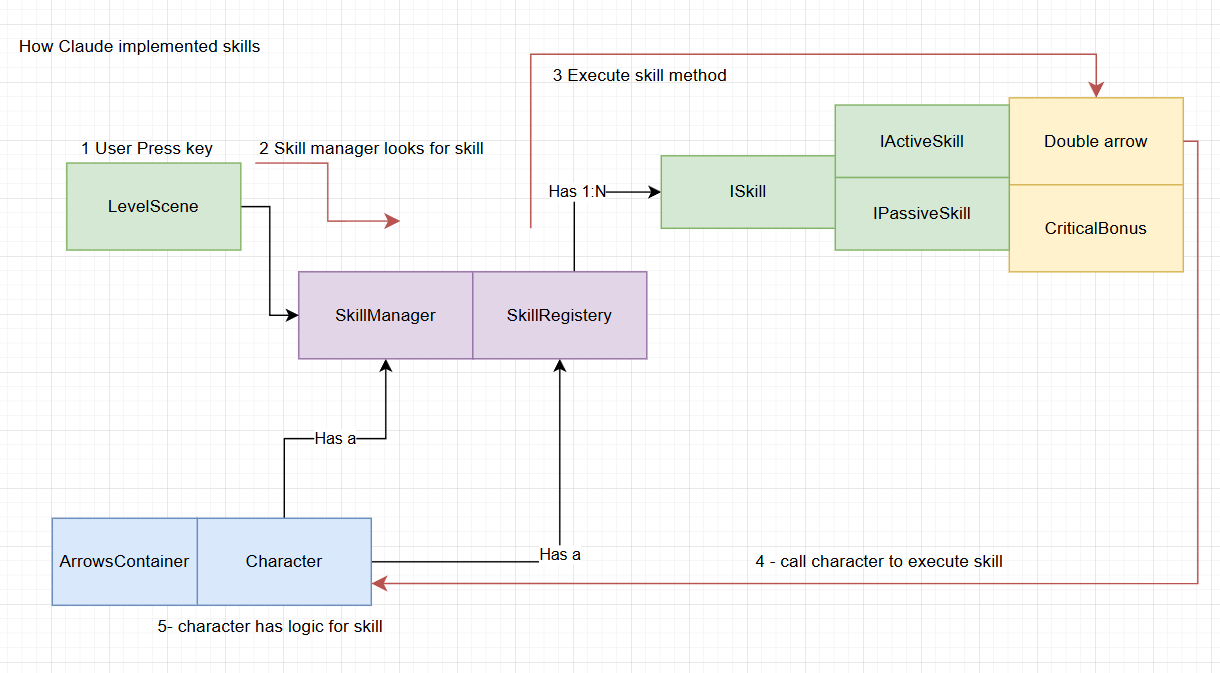The image size is (1220, 673).
Task: Select the CriticalBonus box
Action: coord(1095,228)
